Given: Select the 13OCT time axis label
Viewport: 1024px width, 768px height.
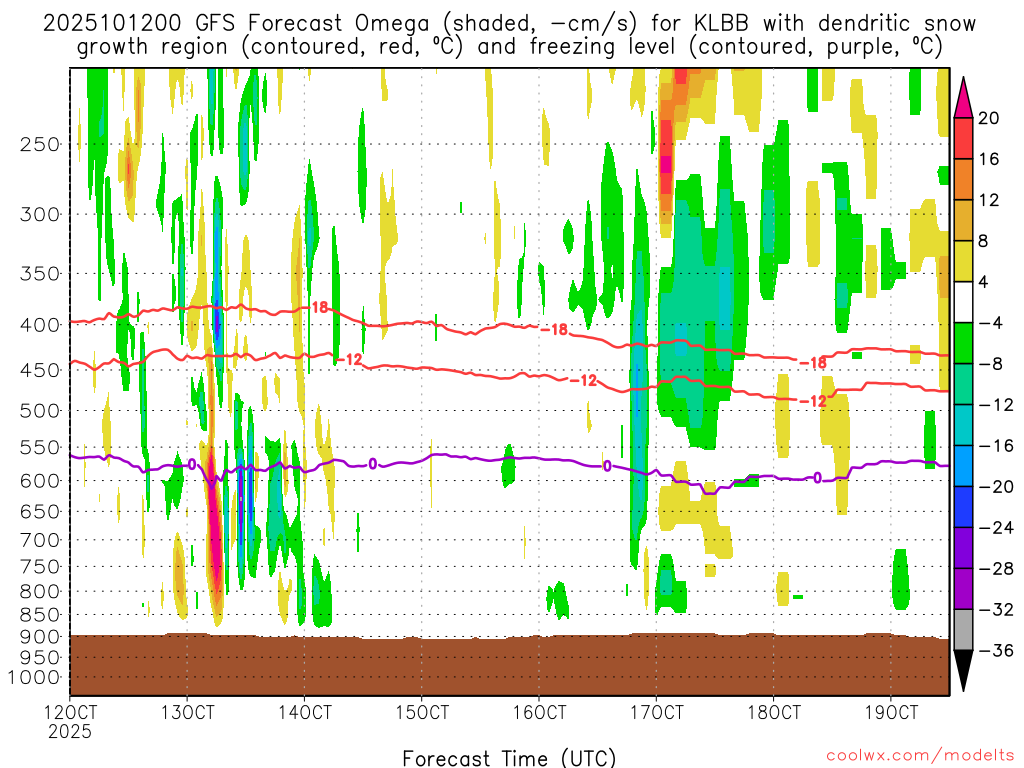Looking at the screenshot, I should pos(187,713).
